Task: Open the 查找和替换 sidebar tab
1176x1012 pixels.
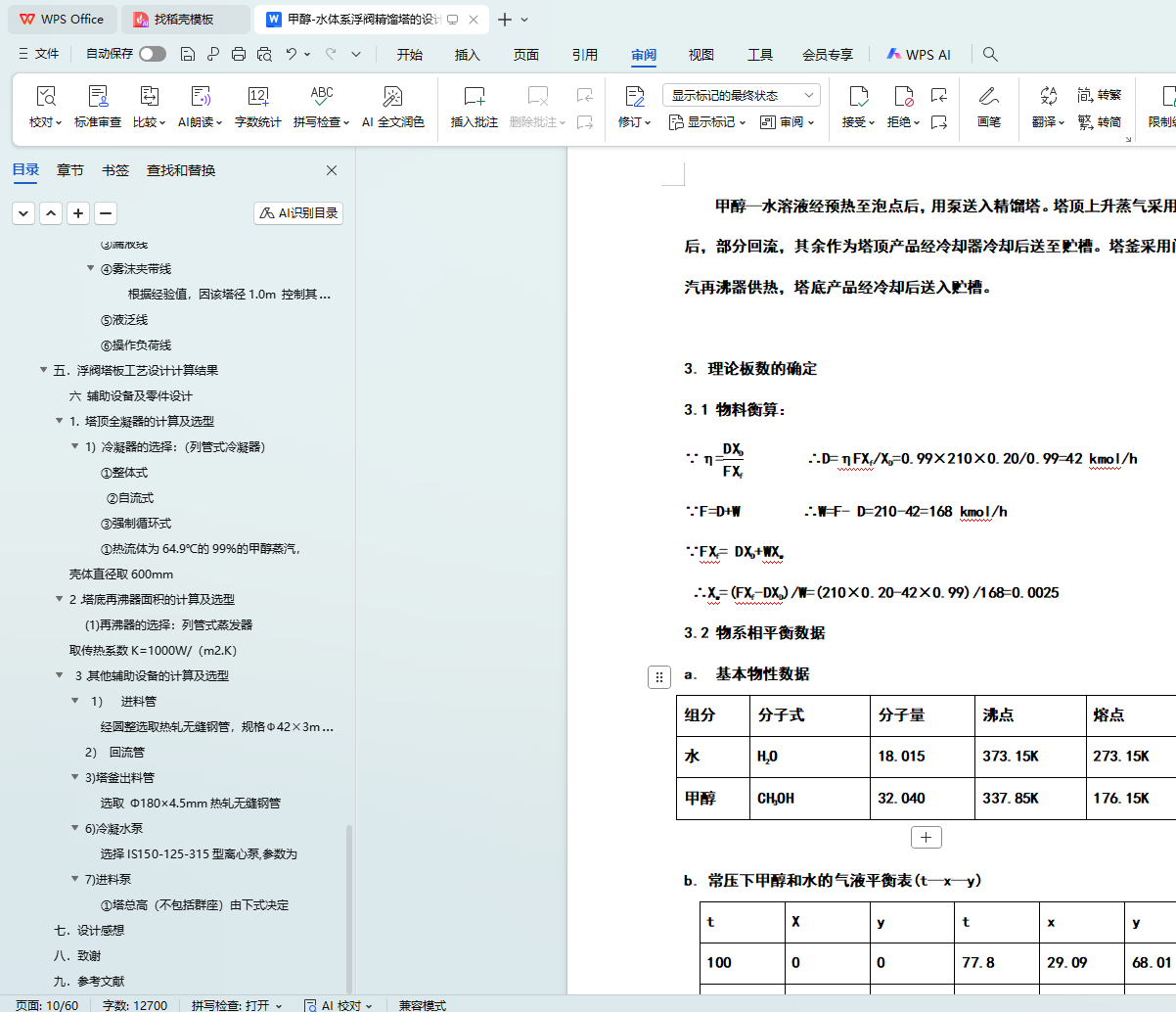Action: [181, 170]
